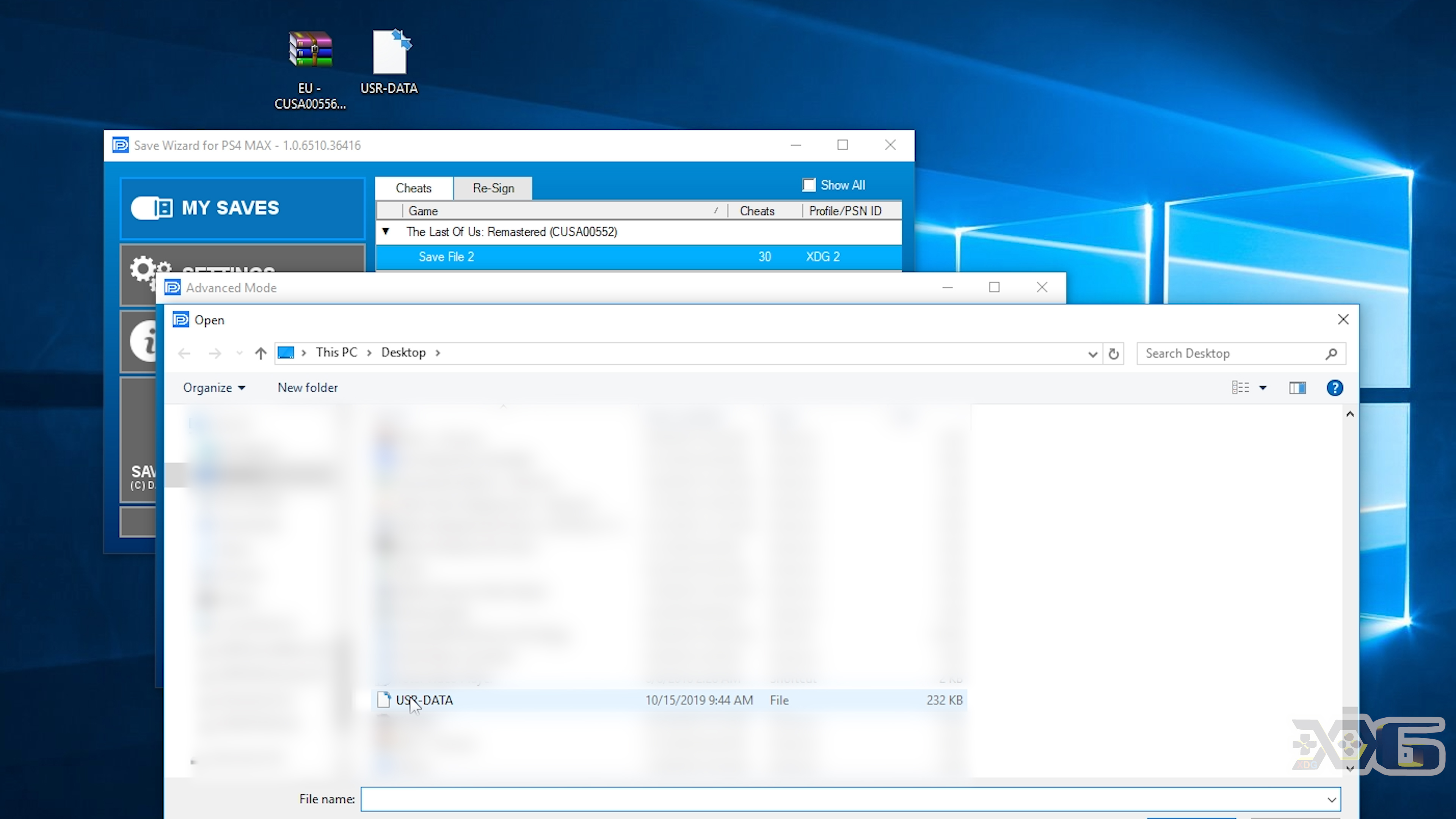The width and height of the screenshot is (1456, 819).
Task: Open the recent locations dropdown arrow
Action: click(x=240, y=354)
